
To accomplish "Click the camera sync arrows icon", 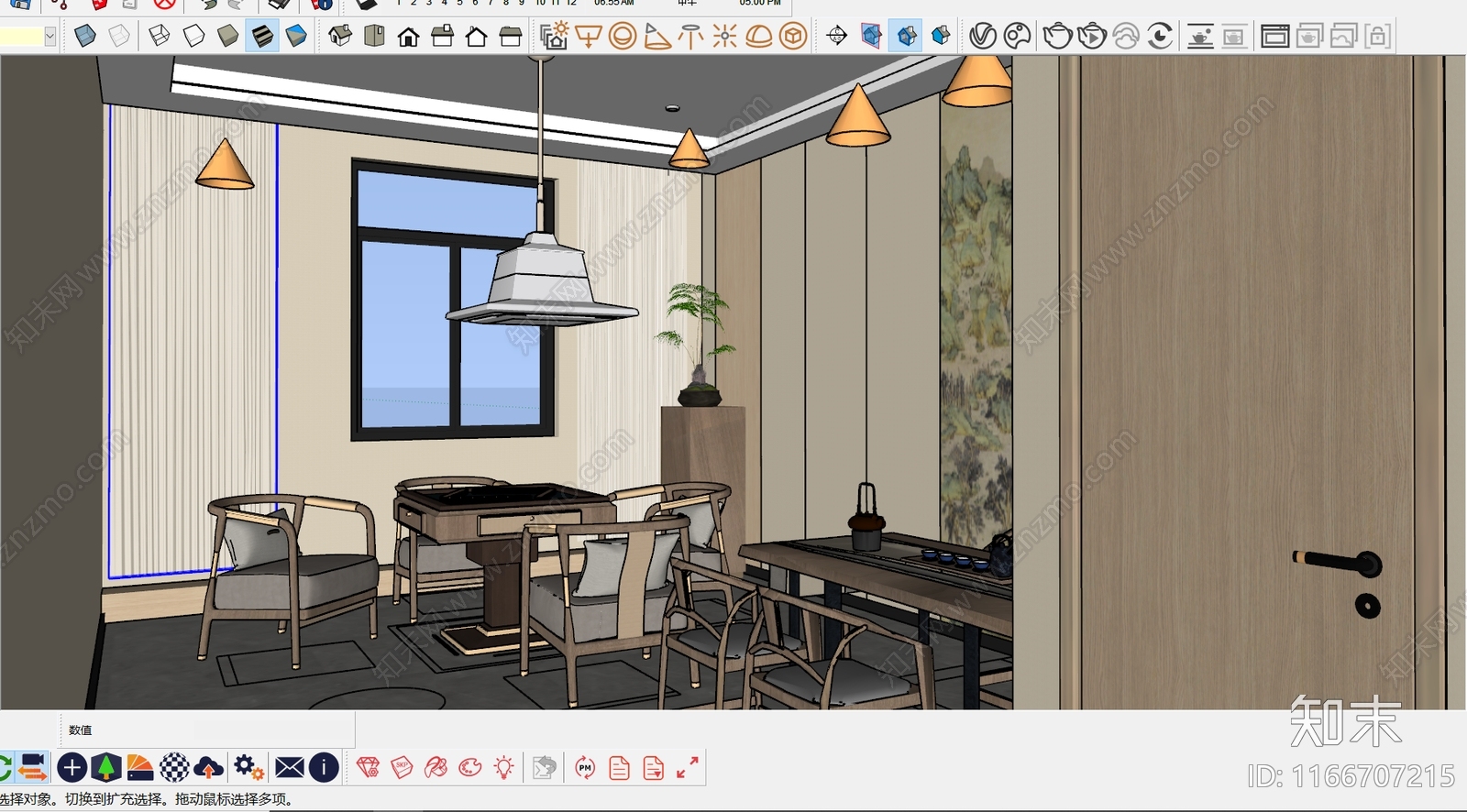I will 32,767.
